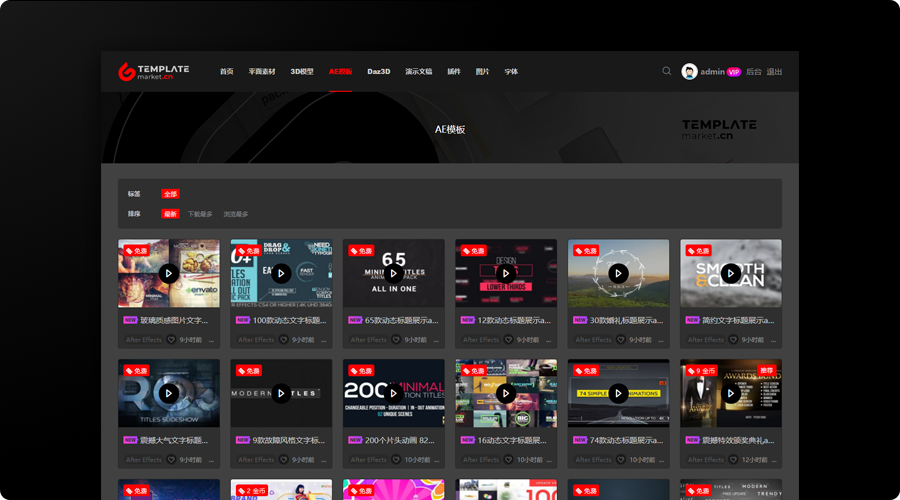Open the SMOOTH & CLEAN thumbnail
900x500 pixels.
coord(731,273)
